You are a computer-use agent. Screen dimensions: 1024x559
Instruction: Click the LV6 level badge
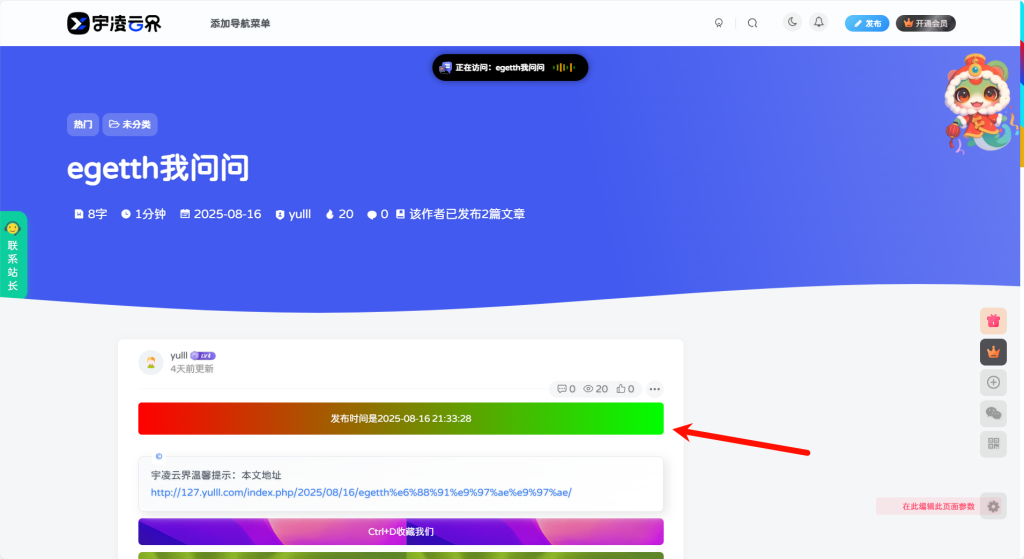click(203, 356)
